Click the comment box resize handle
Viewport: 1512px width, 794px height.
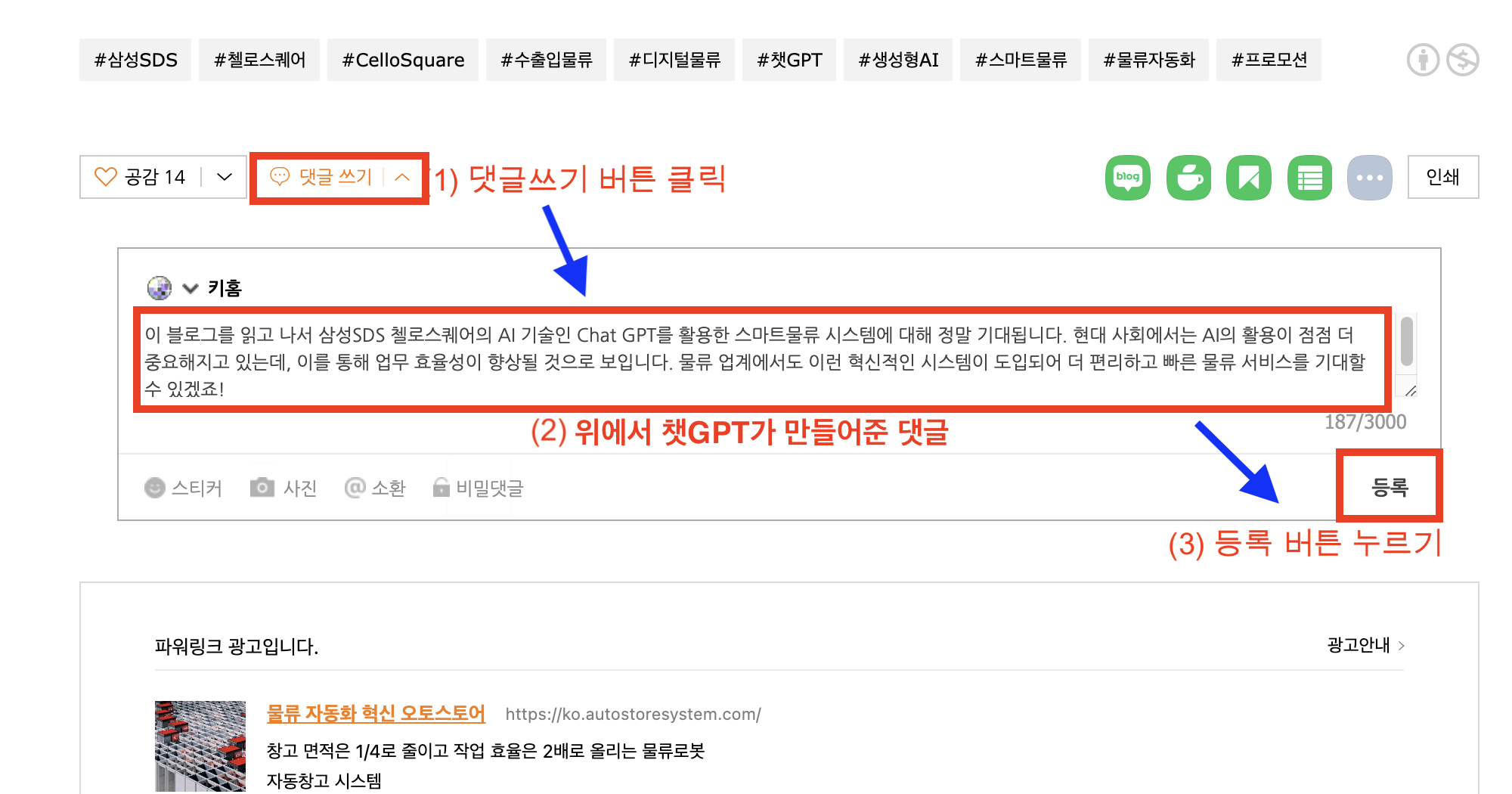pos(1410,390)
